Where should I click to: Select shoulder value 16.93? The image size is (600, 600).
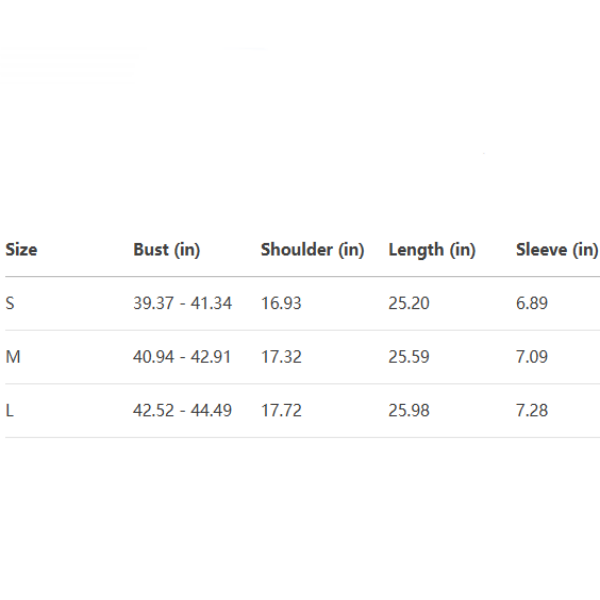(281, 303)
